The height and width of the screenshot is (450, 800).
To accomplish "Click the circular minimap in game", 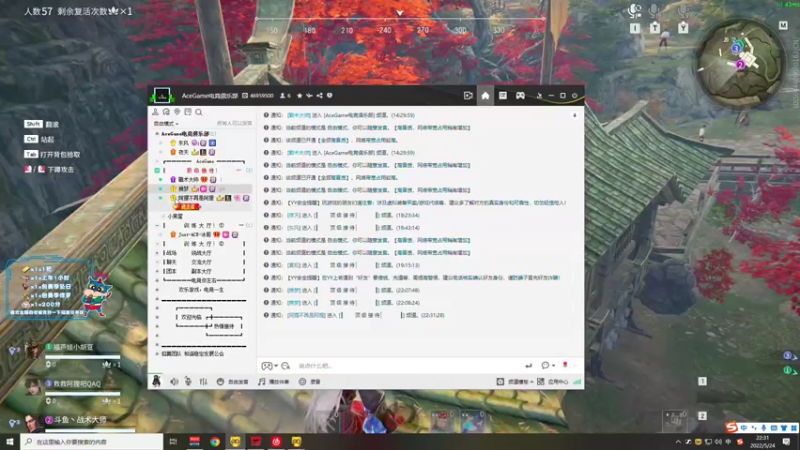I will 740,63.
